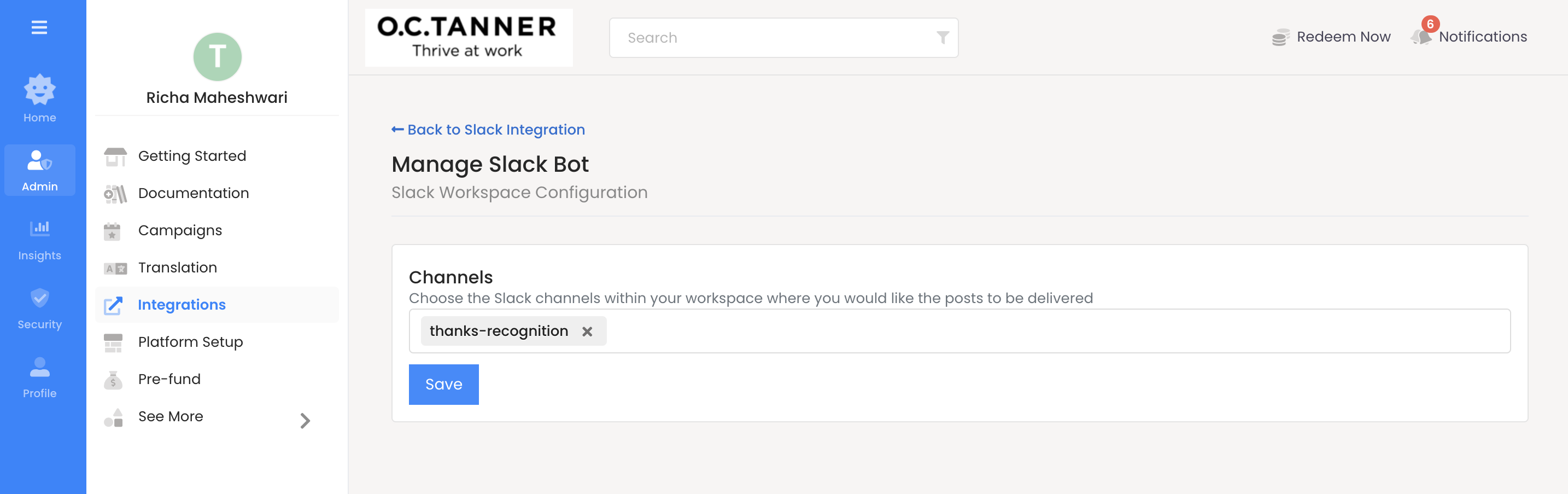Select the Security shield icon

(39, 298)
